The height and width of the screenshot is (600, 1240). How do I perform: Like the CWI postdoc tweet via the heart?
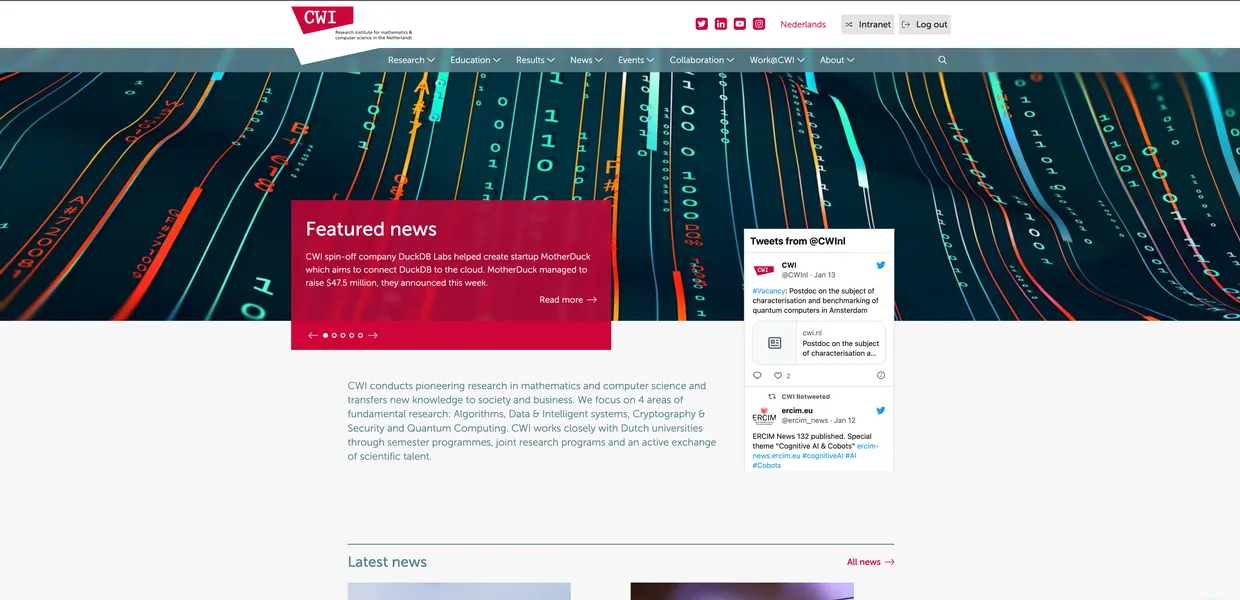(x=778, y=375)
